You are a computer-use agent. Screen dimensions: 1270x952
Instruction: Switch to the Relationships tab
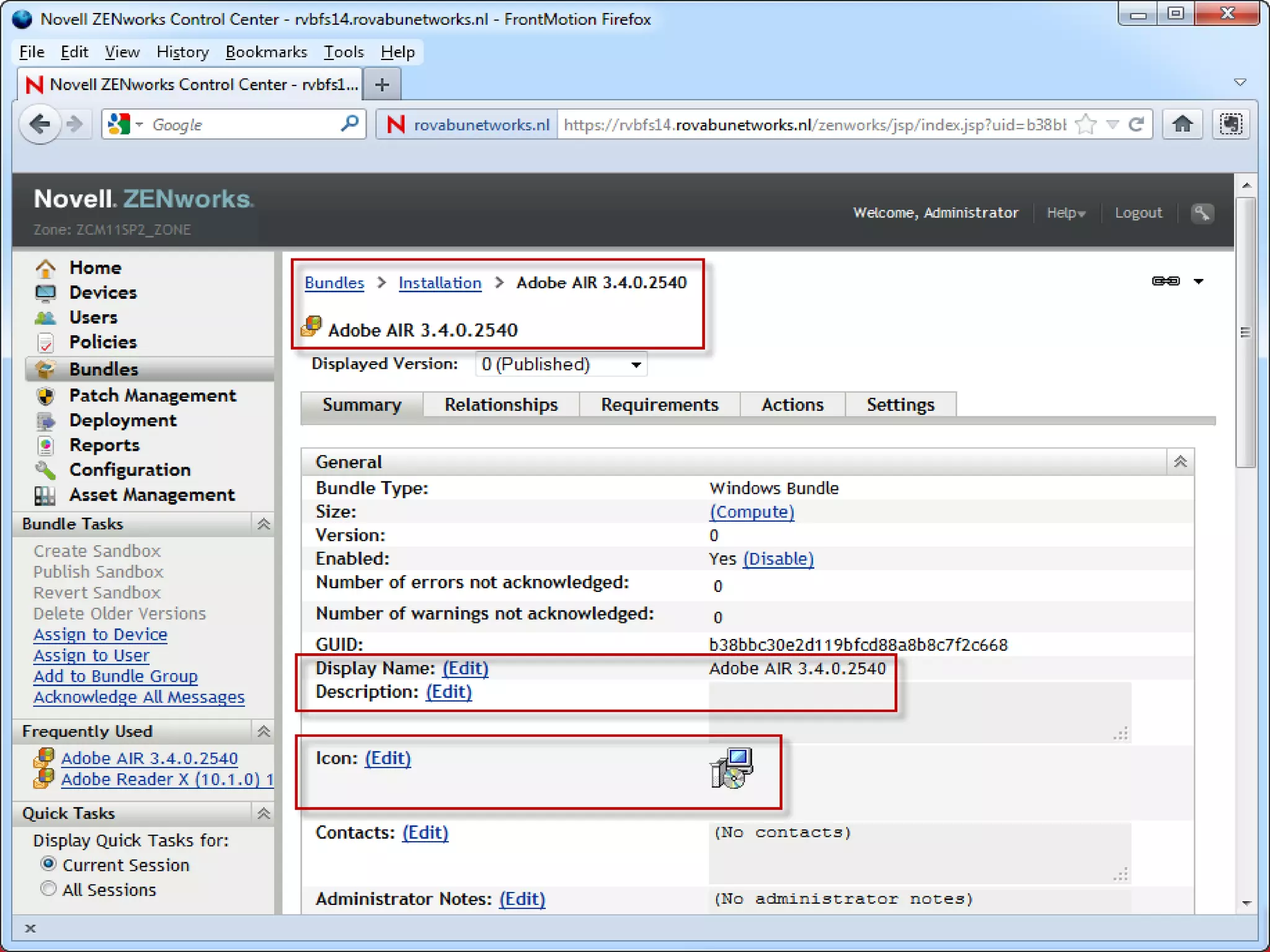click(501, 405)
